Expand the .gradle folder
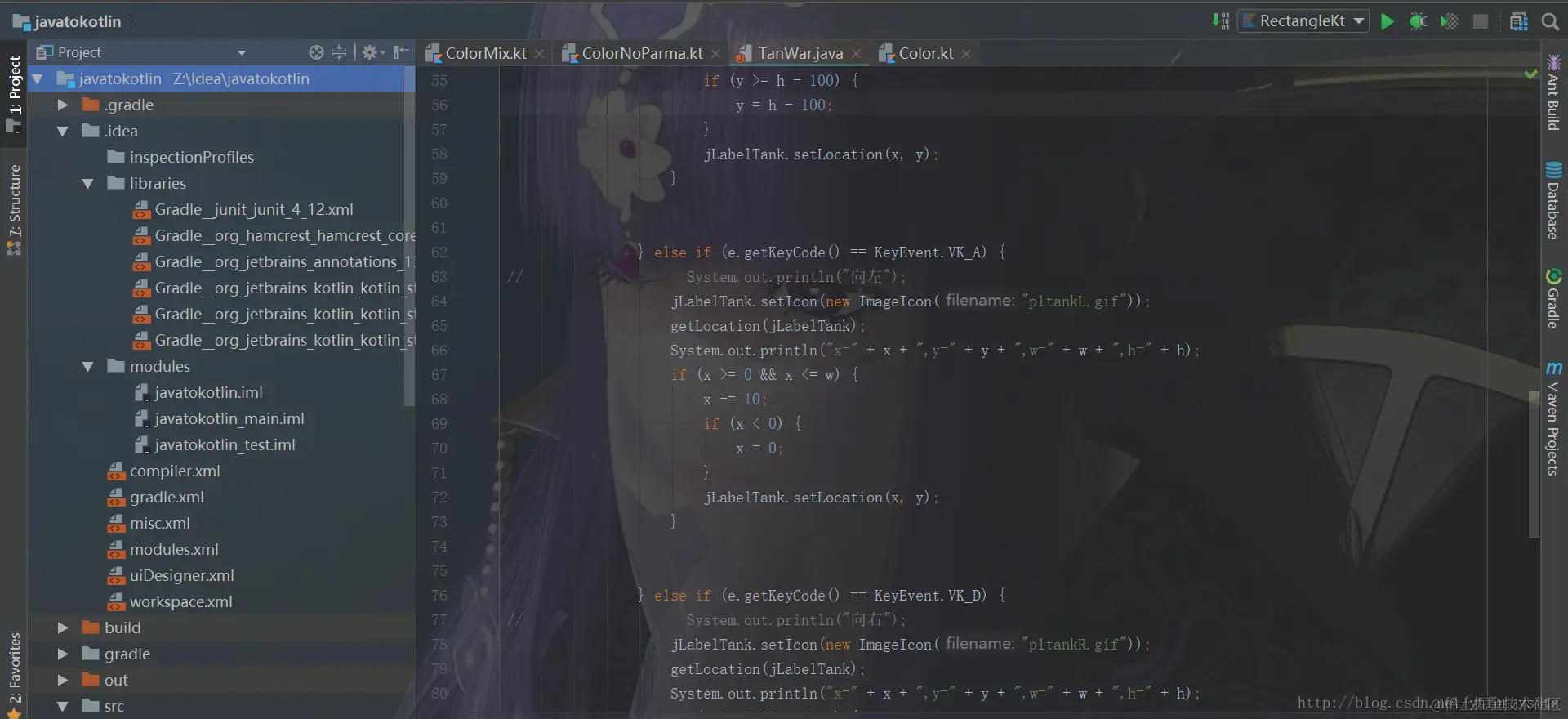1568x719 pixels. coord(62,105)
